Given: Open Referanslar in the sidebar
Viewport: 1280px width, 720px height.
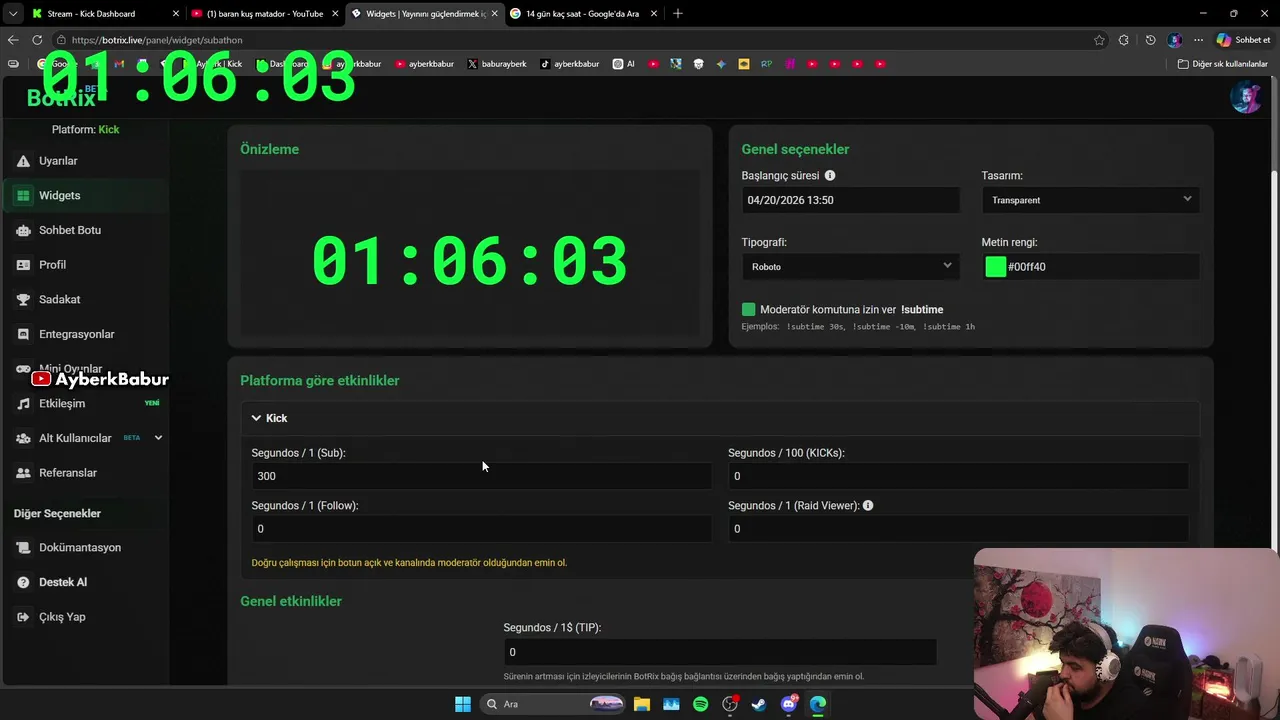Looking at the screenshot, I should pos(84,473).
